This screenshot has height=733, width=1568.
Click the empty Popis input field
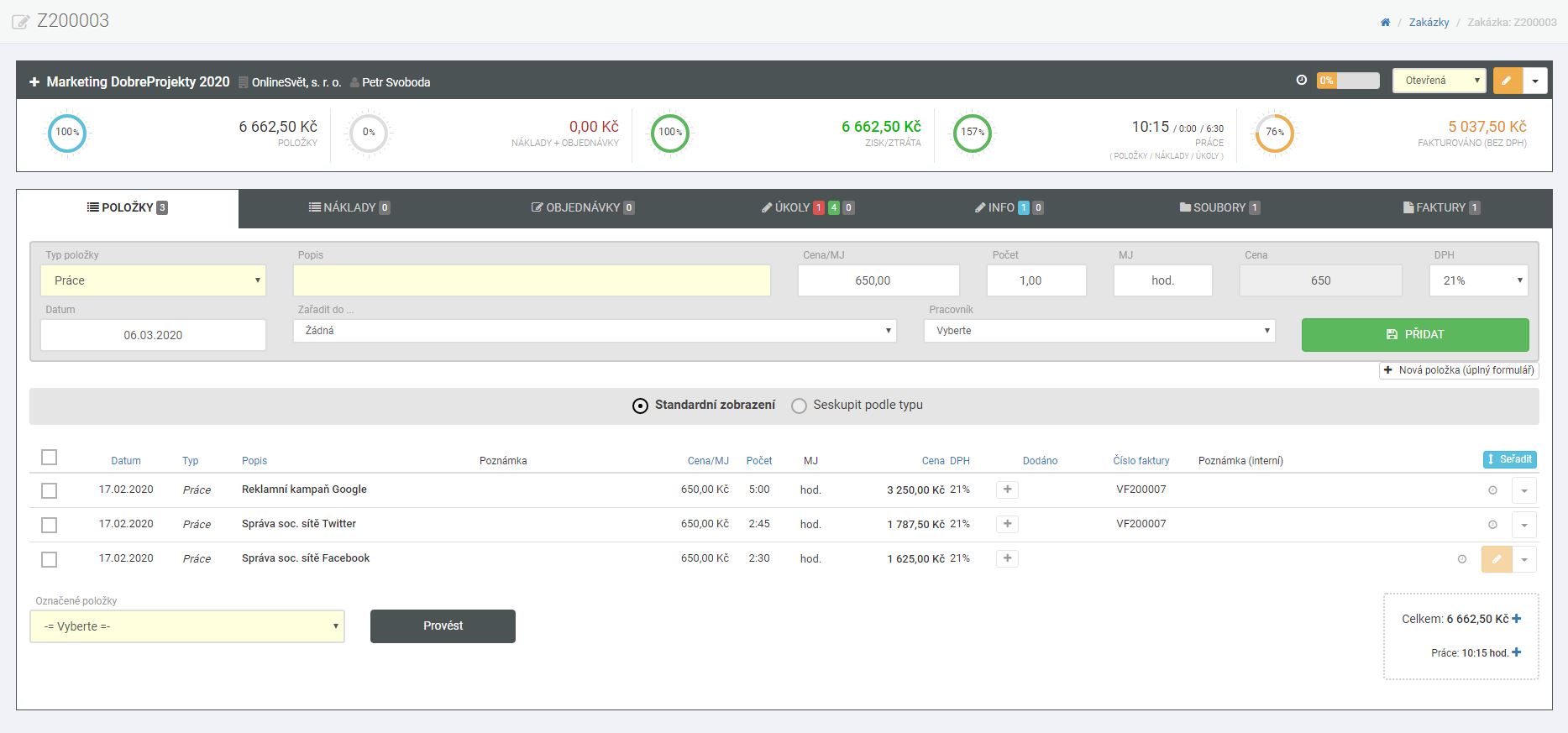click(532, 280)
